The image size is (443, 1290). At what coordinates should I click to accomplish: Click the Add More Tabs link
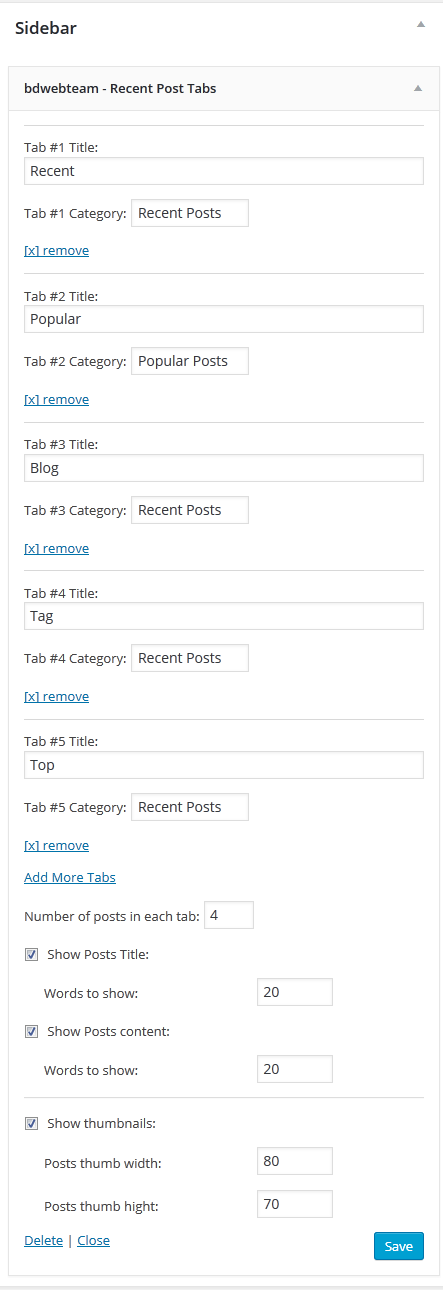coord(70,877)
